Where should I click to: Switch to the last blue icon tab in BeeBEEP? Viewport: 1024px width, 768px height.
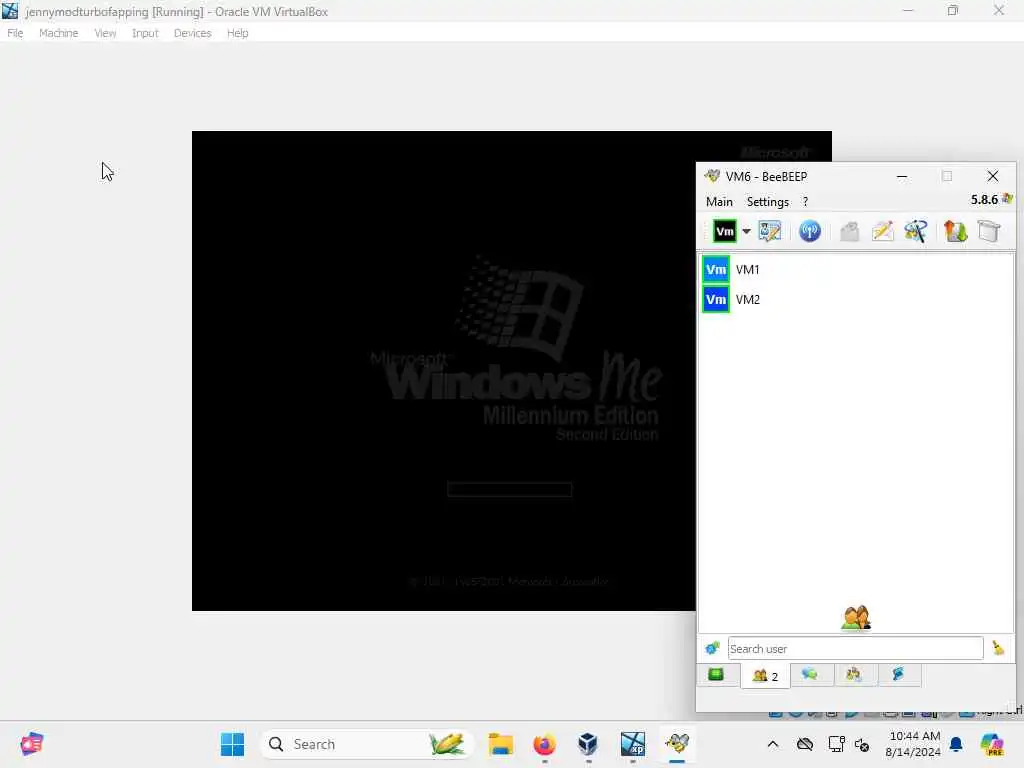[x=898, y=675]
